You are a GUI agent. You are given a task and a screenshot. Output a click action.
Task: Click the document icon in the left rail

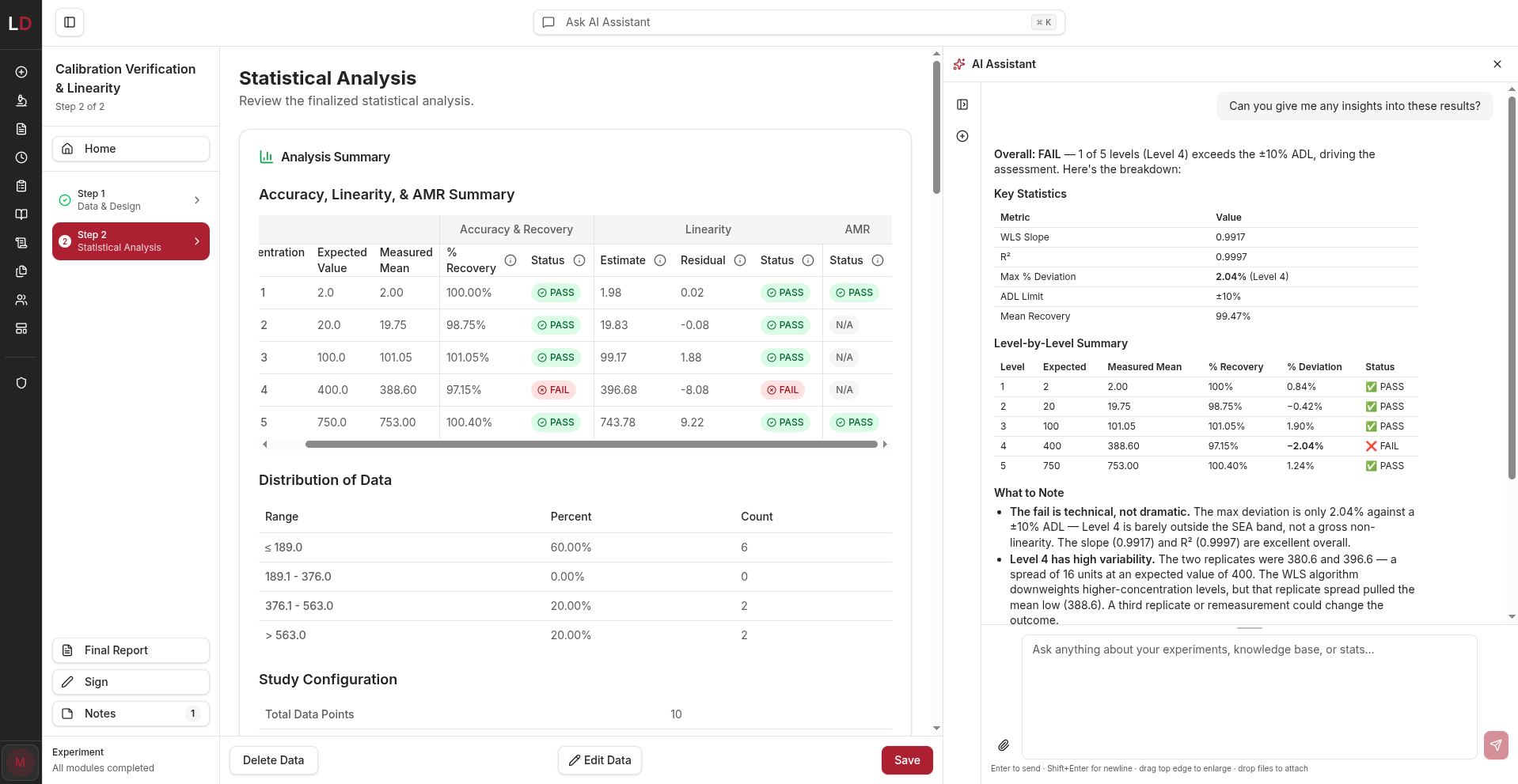point(21,129)
